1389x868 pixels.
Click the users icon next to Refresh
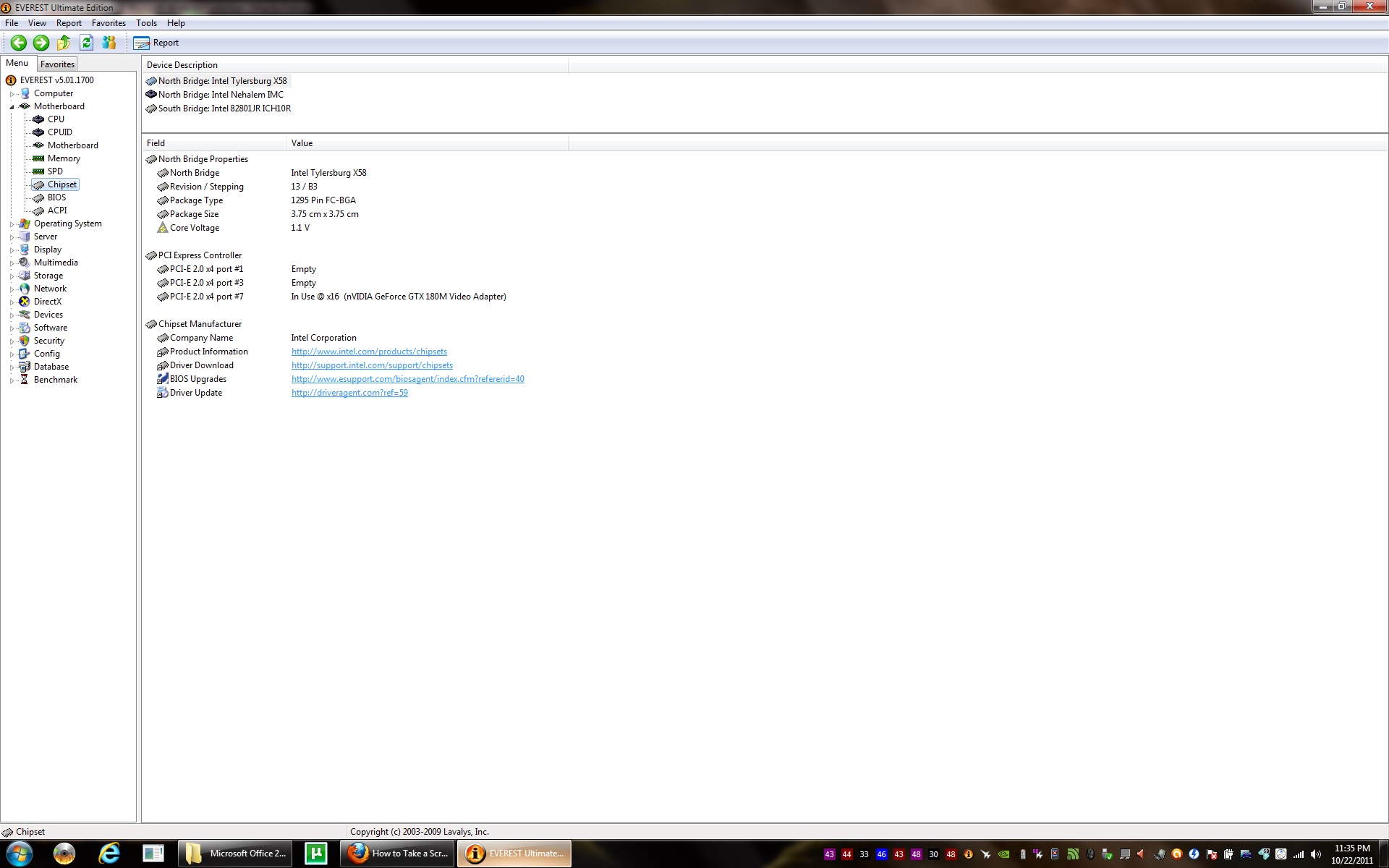[109, 43]
